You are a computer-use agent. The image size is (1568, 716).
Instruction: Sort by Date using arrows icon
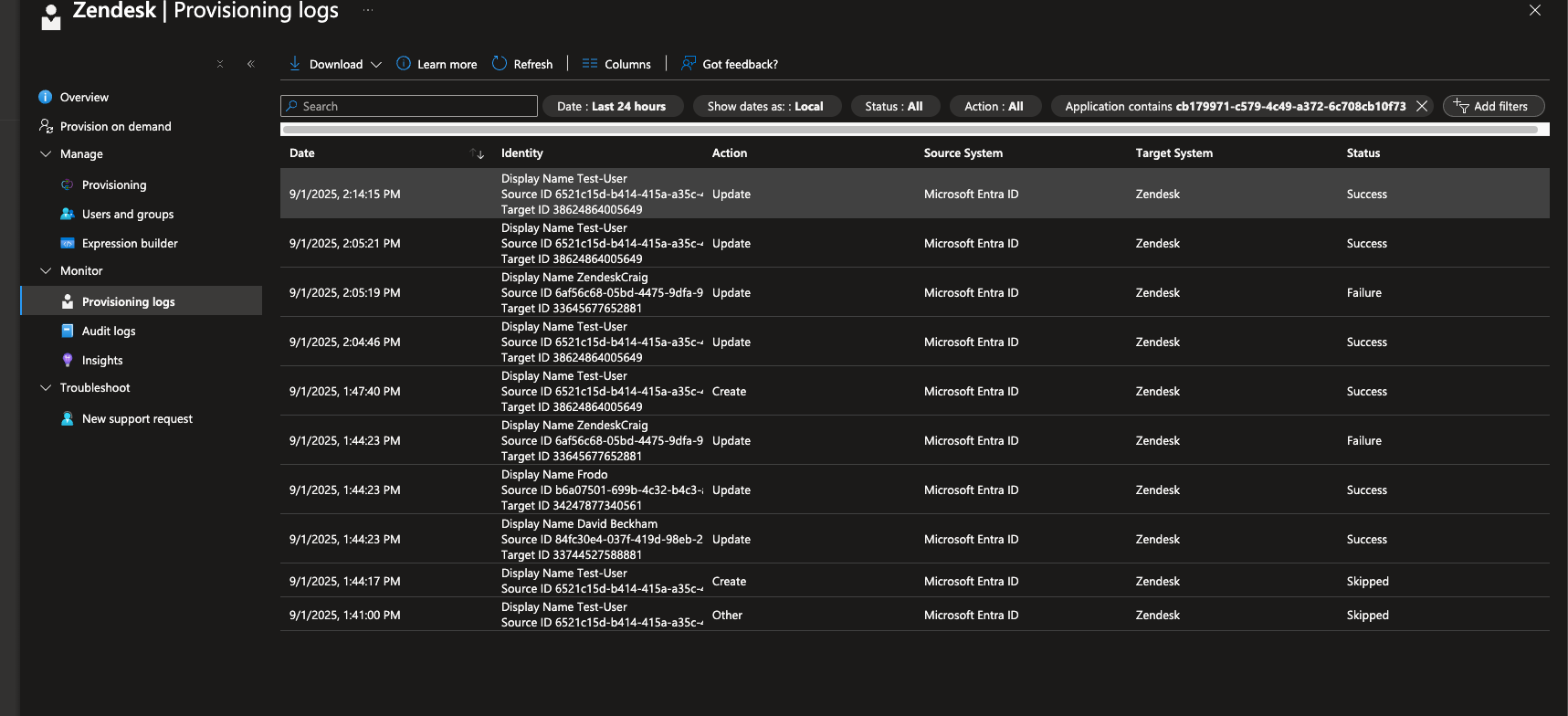[x=477, y=153]
